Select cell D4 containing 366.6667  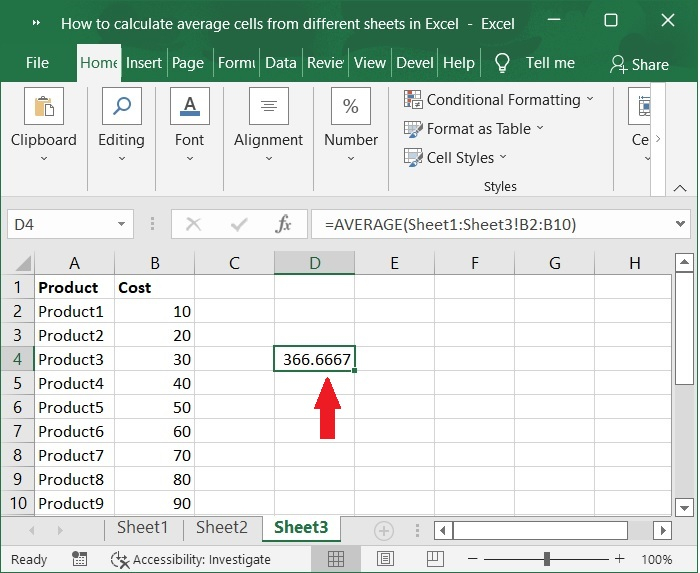point(314,359)
